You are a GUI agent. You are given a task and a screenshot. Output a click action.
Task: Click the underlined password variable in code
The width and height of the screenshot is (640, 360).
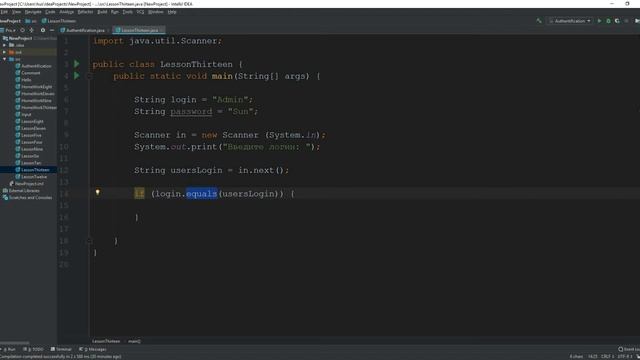(x=191, y=111)
